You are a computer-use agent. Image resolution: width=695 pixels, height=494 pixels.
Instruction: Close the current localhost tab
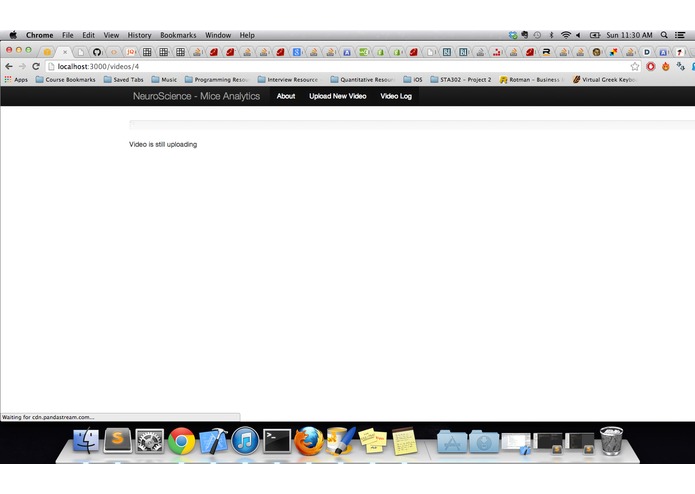coord(65,52)
